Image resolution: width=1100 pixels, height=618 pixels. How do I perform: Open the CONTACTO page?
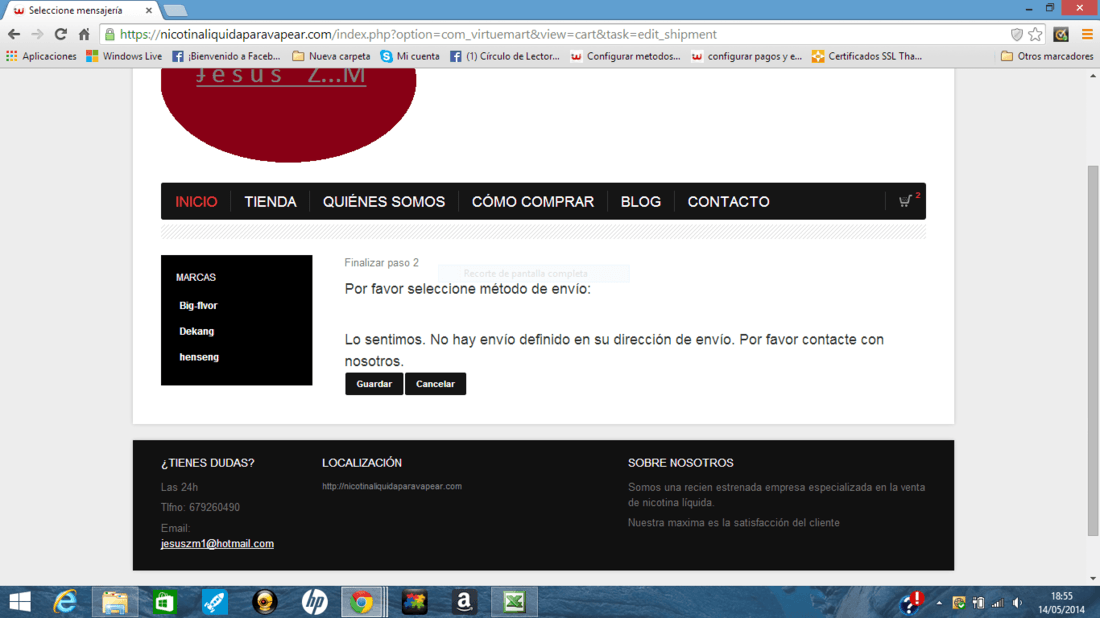pos(728,202)
